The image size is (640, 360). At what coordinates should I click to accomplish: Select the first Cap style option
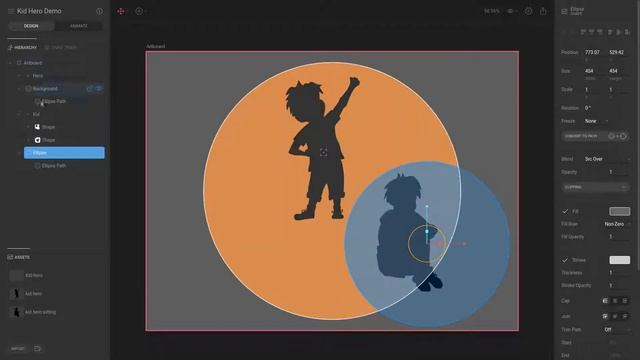pos(605,301)
